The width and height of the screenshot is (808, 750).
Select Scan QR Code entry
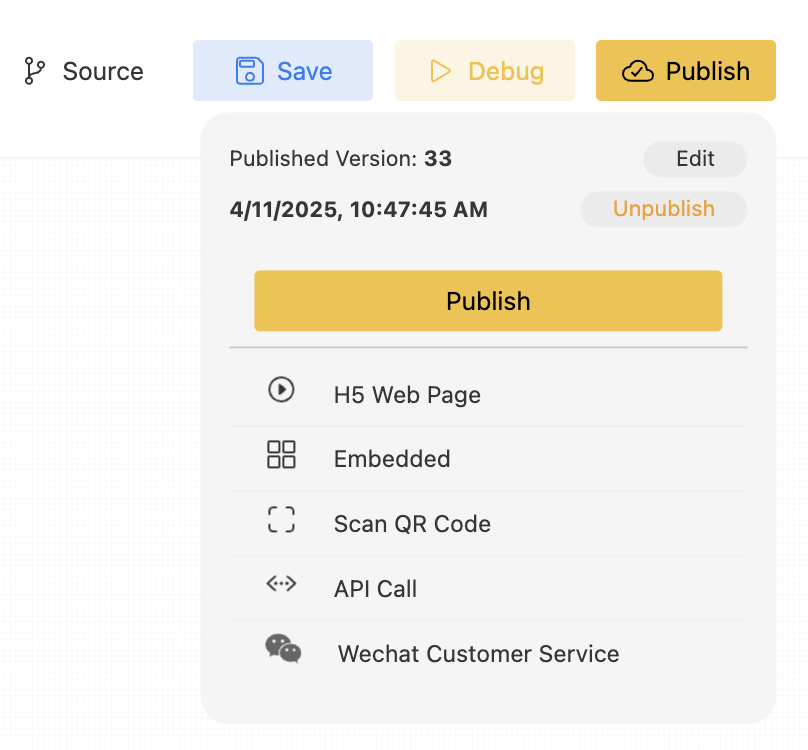[x=488, y=524]
